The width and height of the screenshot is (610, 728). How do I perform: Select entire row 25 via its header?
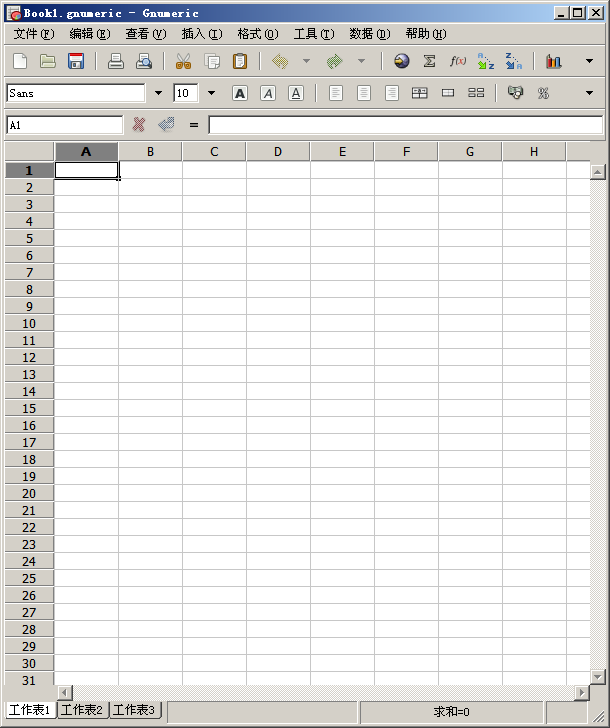pos(29,578)
